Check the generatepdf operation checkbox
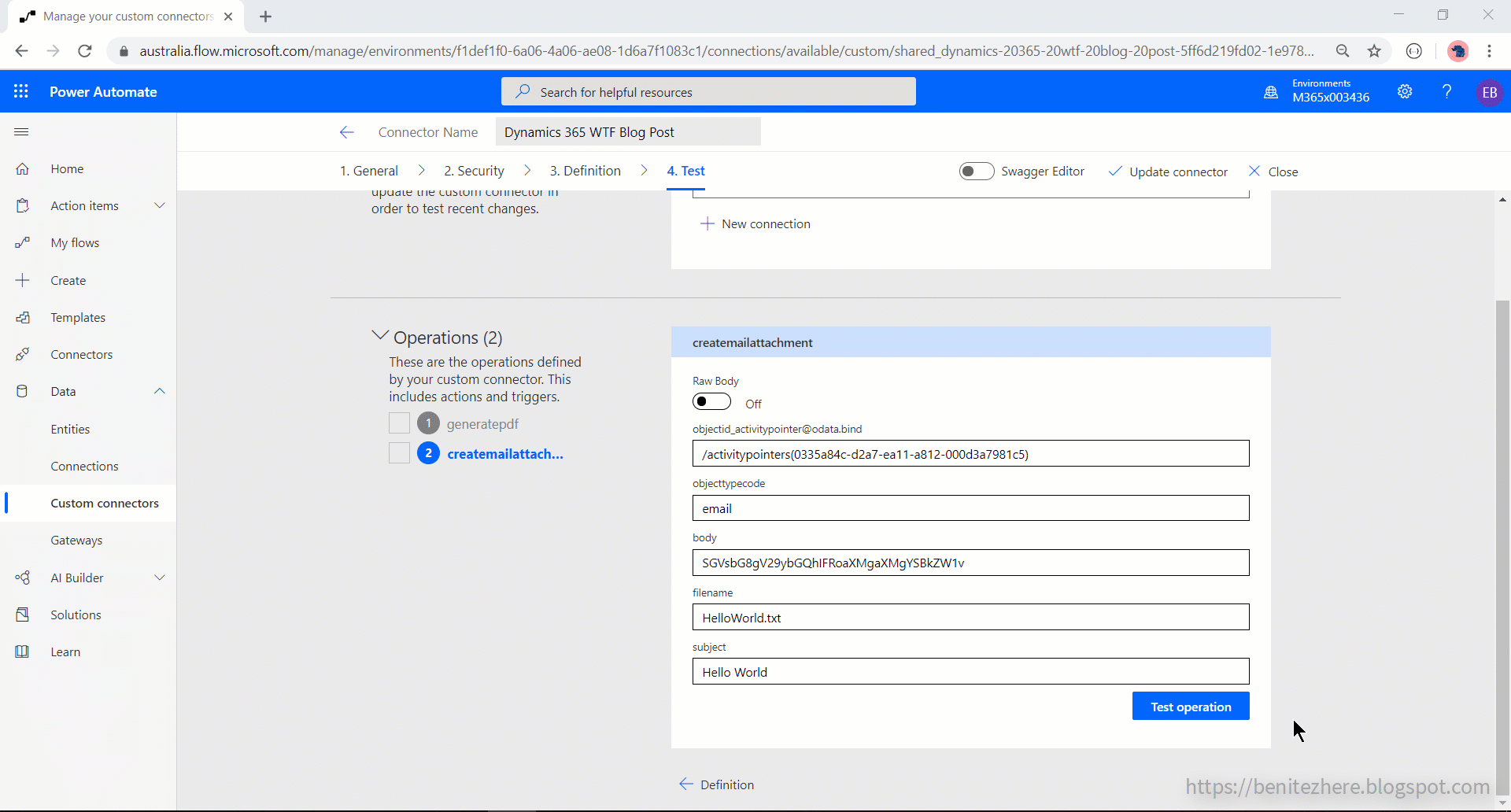 coord(399,423)
